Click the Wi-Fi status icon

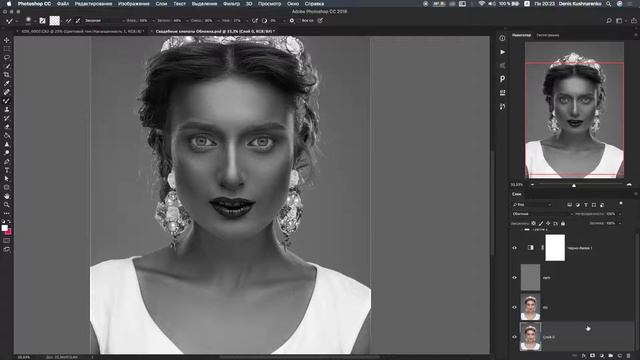[482, 4]
